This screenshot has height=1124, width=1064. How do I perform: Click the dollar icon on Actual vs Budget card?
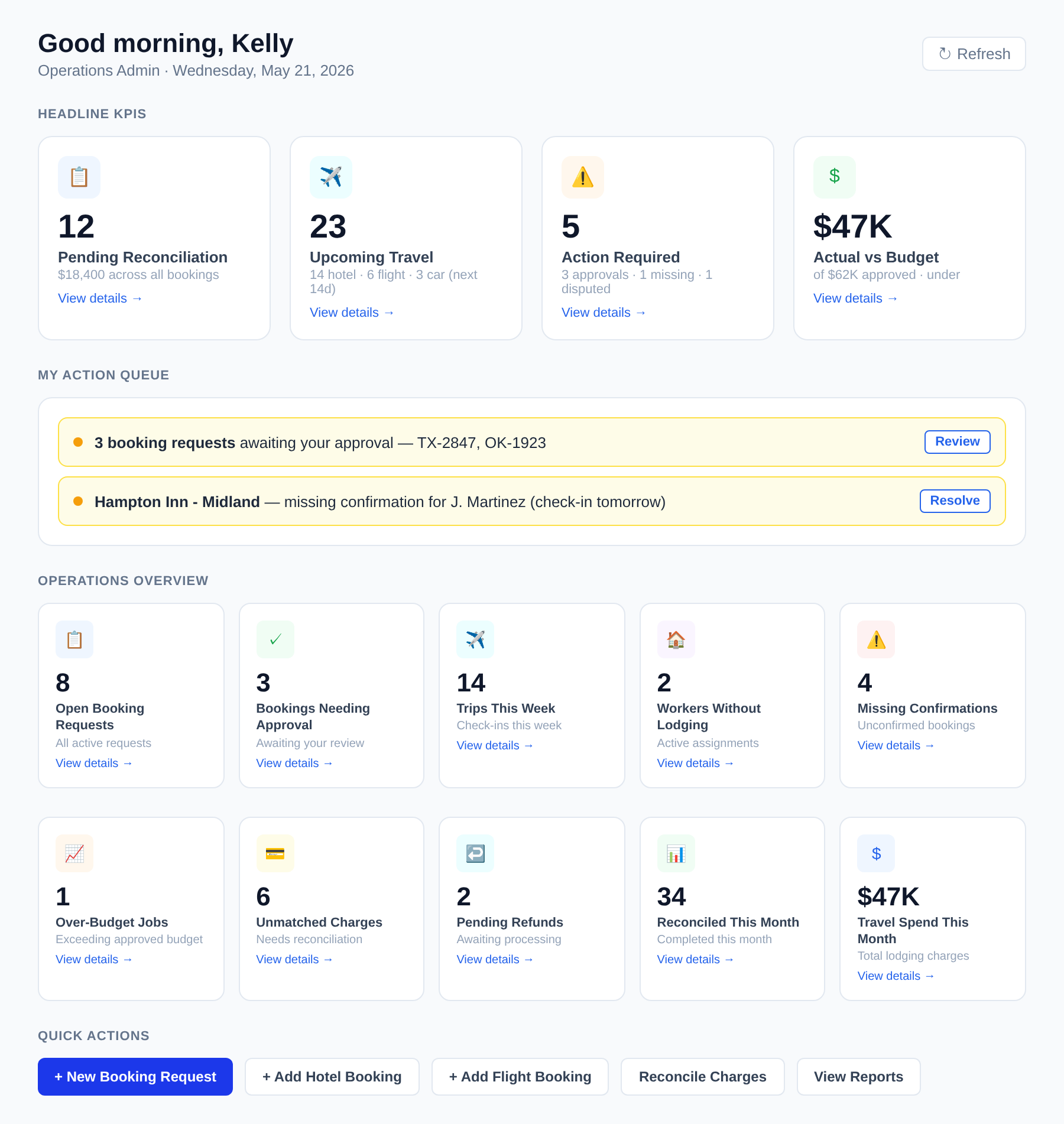point(835,177)
